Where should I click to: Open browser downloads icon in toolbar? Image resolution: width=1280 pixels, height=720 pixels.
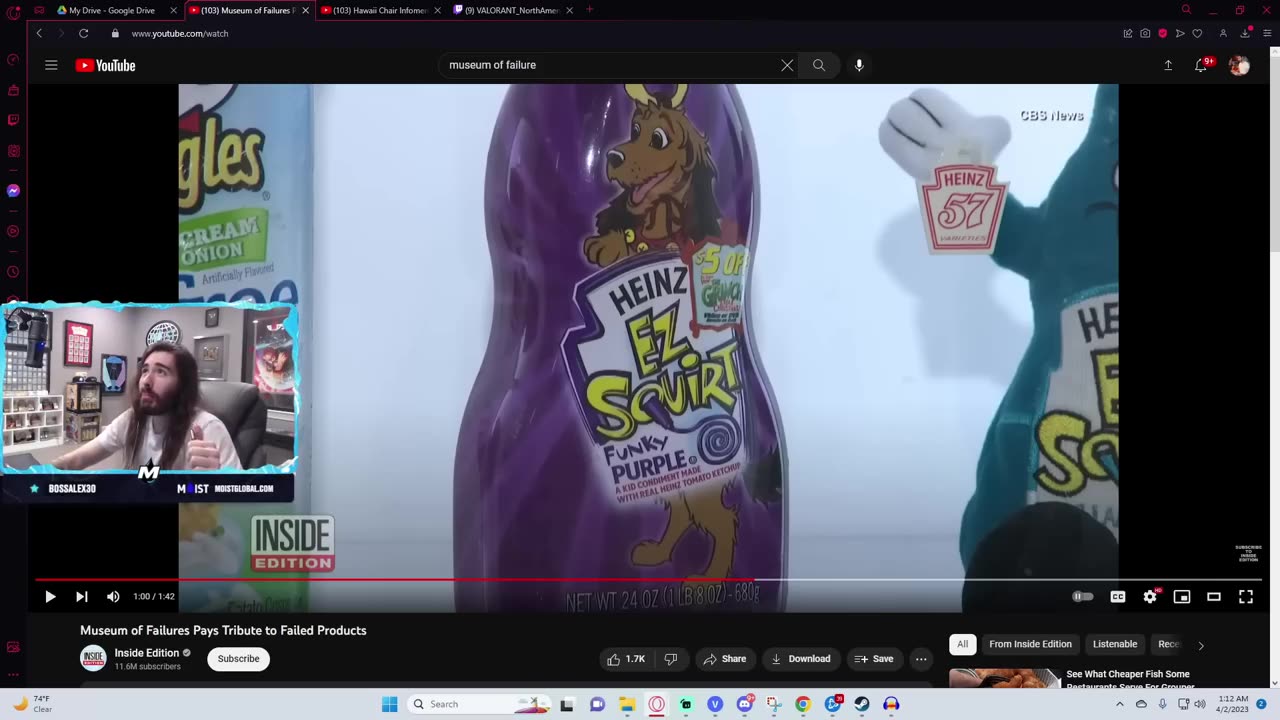pos(1245,33)
